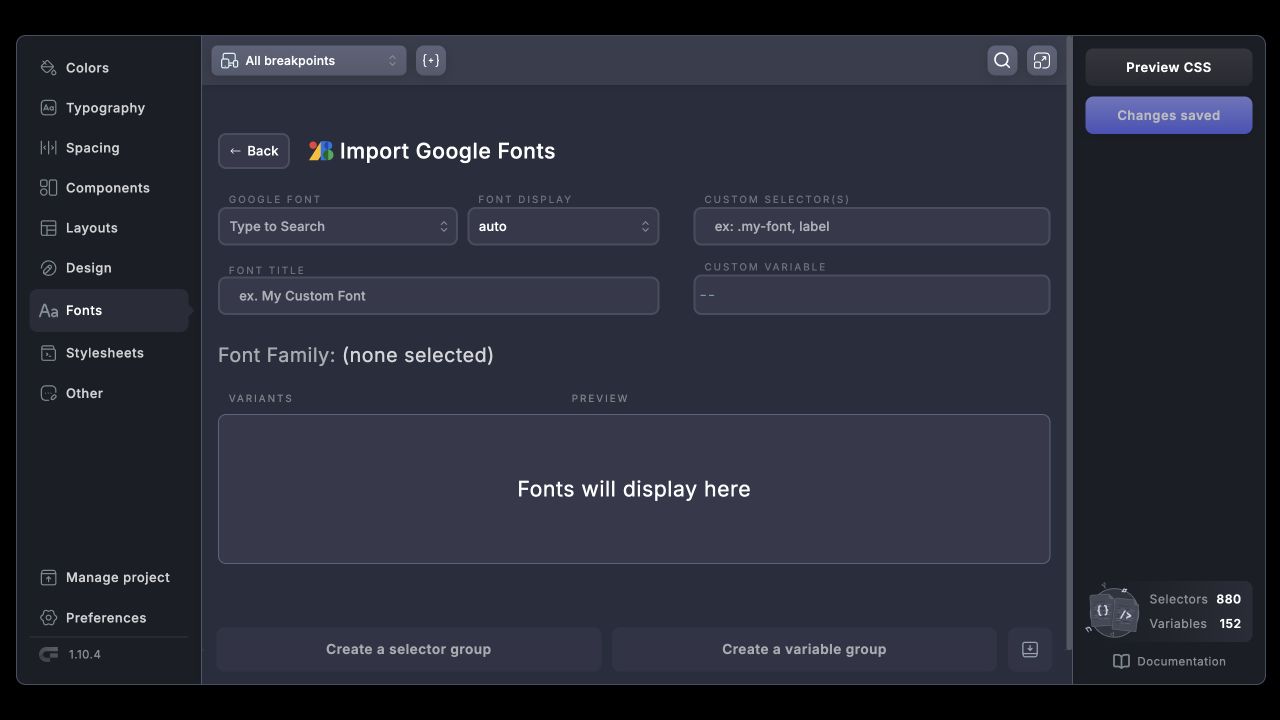Open the Documentation link
This screenshot has width=1280, height=720.
pyautogui.click(x=1181, y=661)
